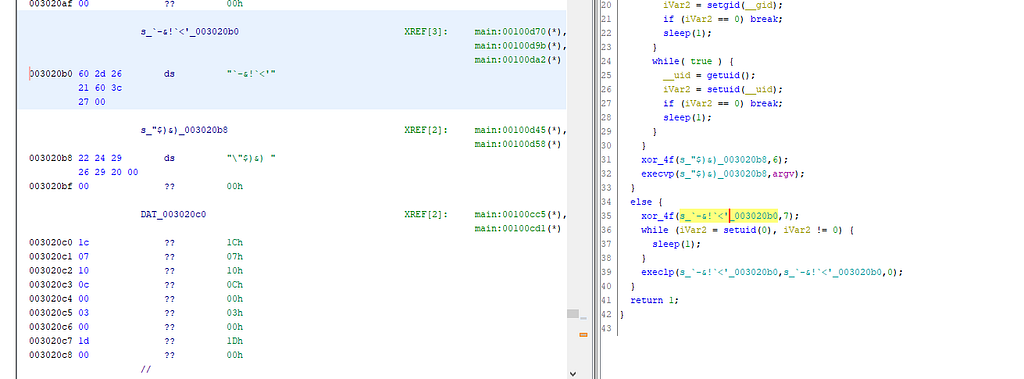Click the ds mnemonic at address 003020b8

pyautogui.click(x=168, y=158)
